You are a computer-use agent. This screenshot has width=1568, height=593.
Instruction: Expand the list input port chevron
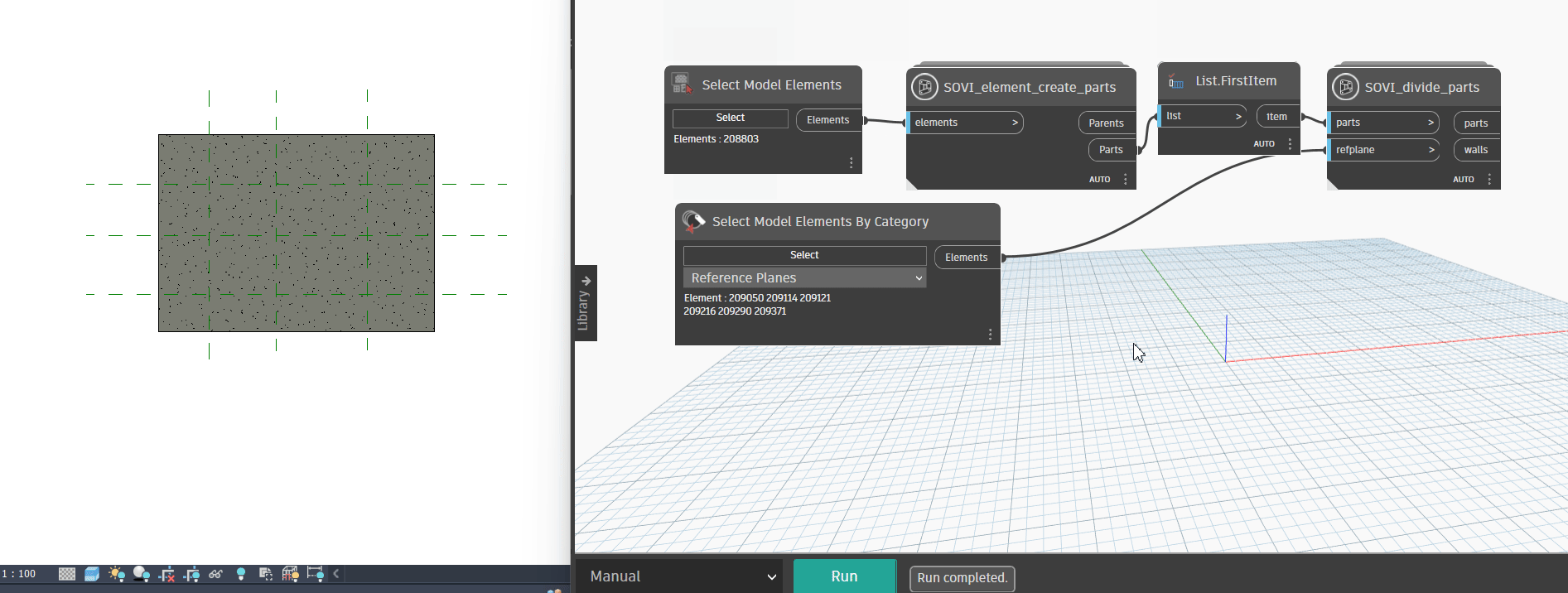[1238, 117]
